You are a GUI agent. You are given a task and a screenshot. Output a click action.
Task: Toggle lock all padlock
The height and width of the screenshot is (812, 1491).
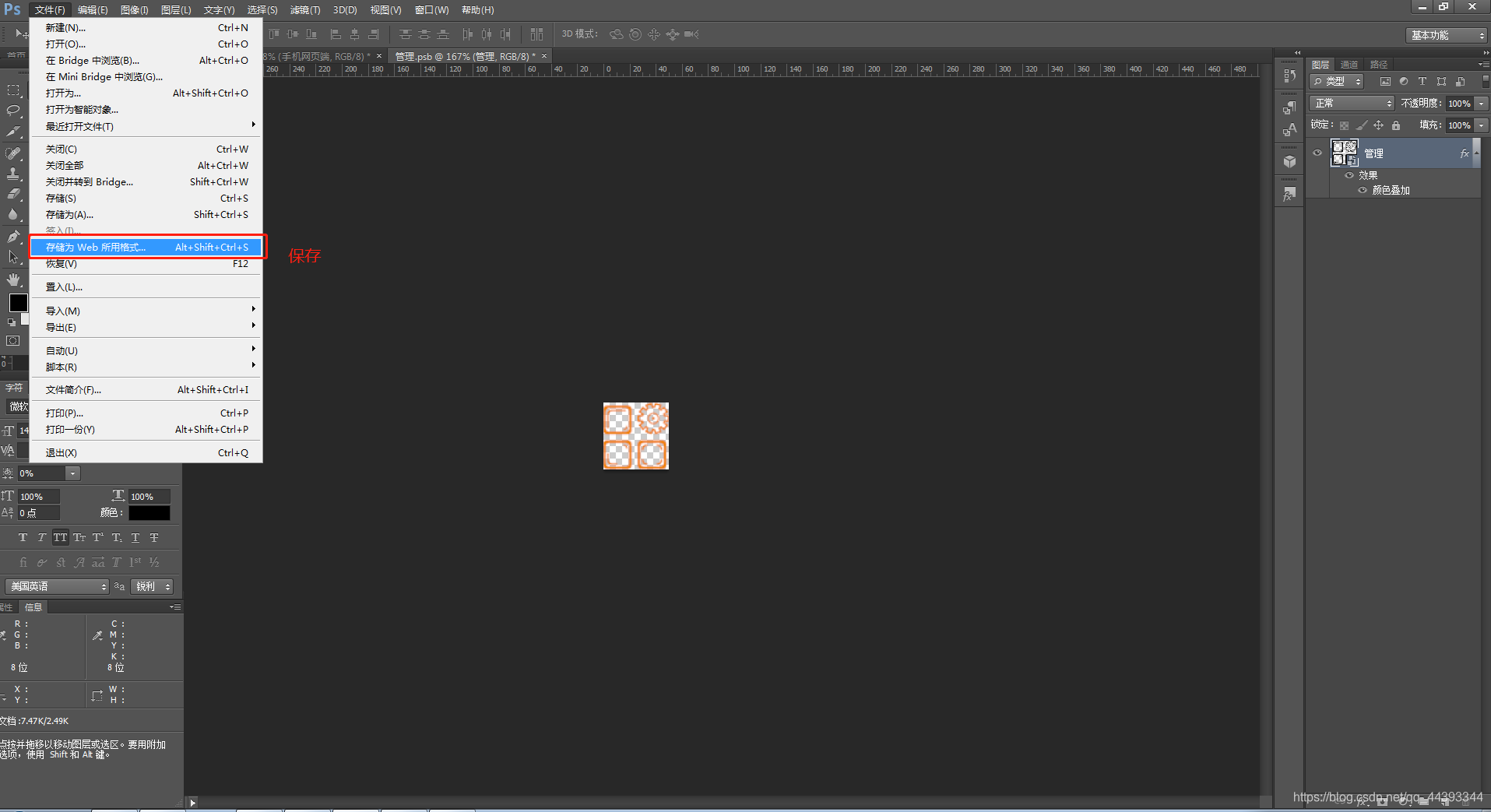pos(1396,125)
